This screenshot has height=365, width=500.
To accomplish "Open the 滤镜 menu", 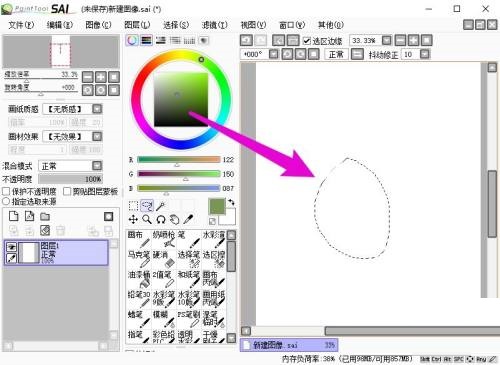I will tap(215, 25).
